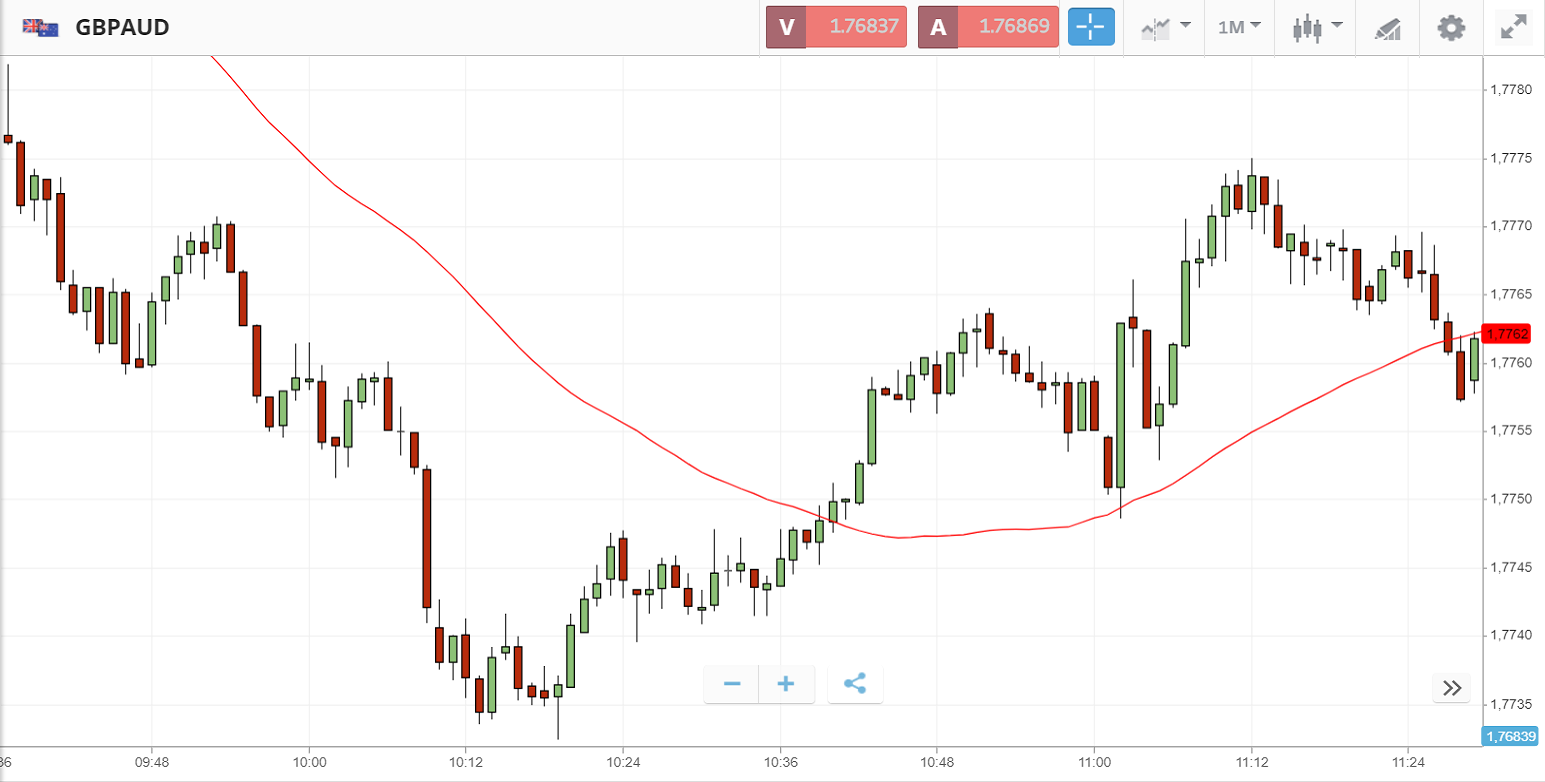Screen dimensions: 1545x782
Task: Zoom in the chart with plus button
Action: [x=786, y=684]
